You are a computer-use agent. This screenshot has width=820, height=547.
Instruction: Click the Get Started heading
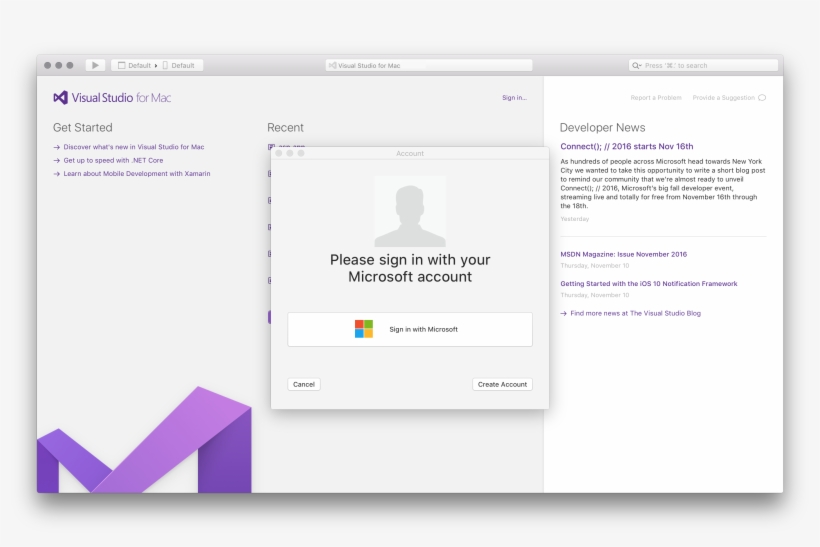(83, 128)
